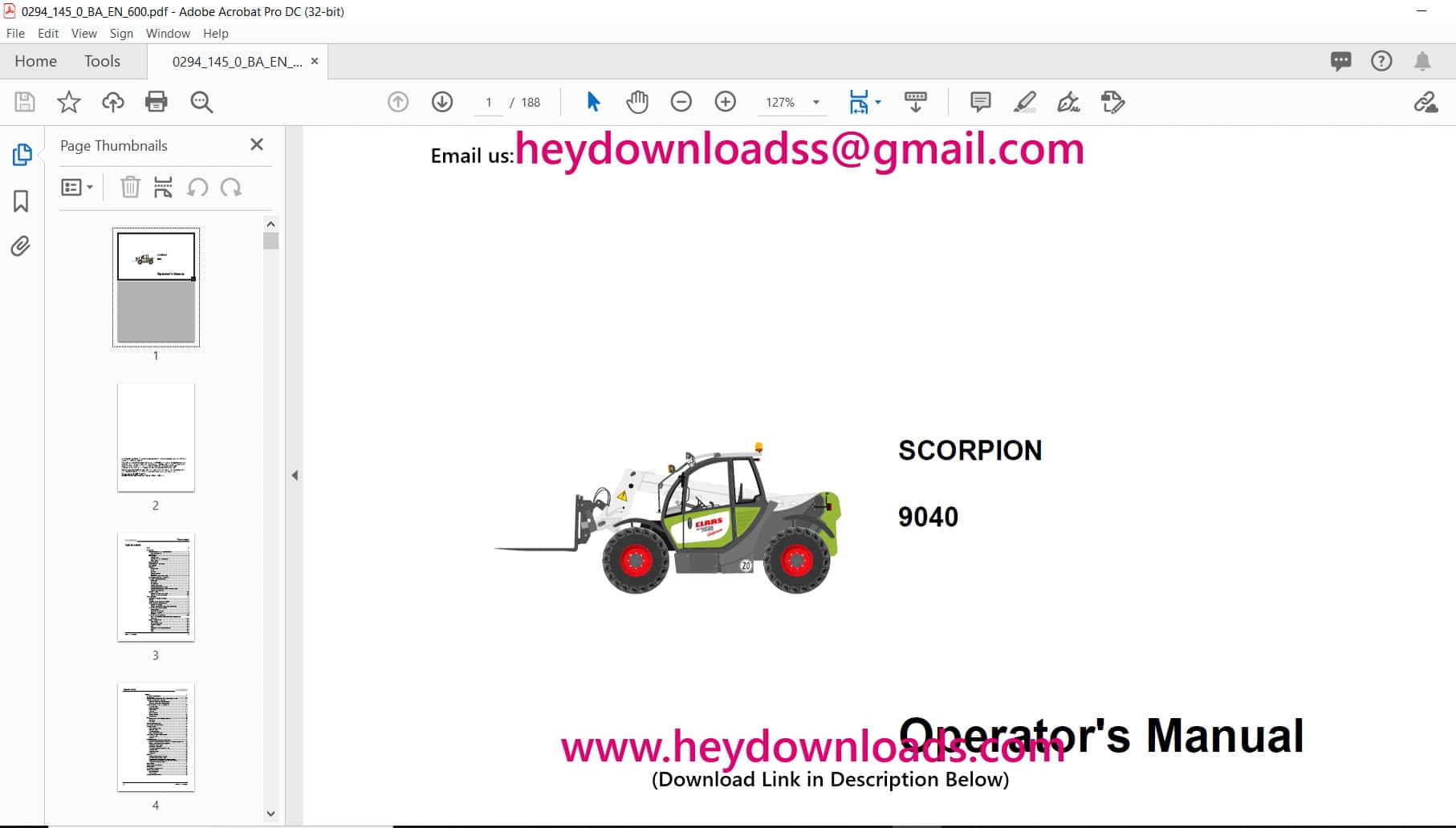Open Acrobat help
The width and height of the screenshot is (1456, 828).
coord(1381,61)
